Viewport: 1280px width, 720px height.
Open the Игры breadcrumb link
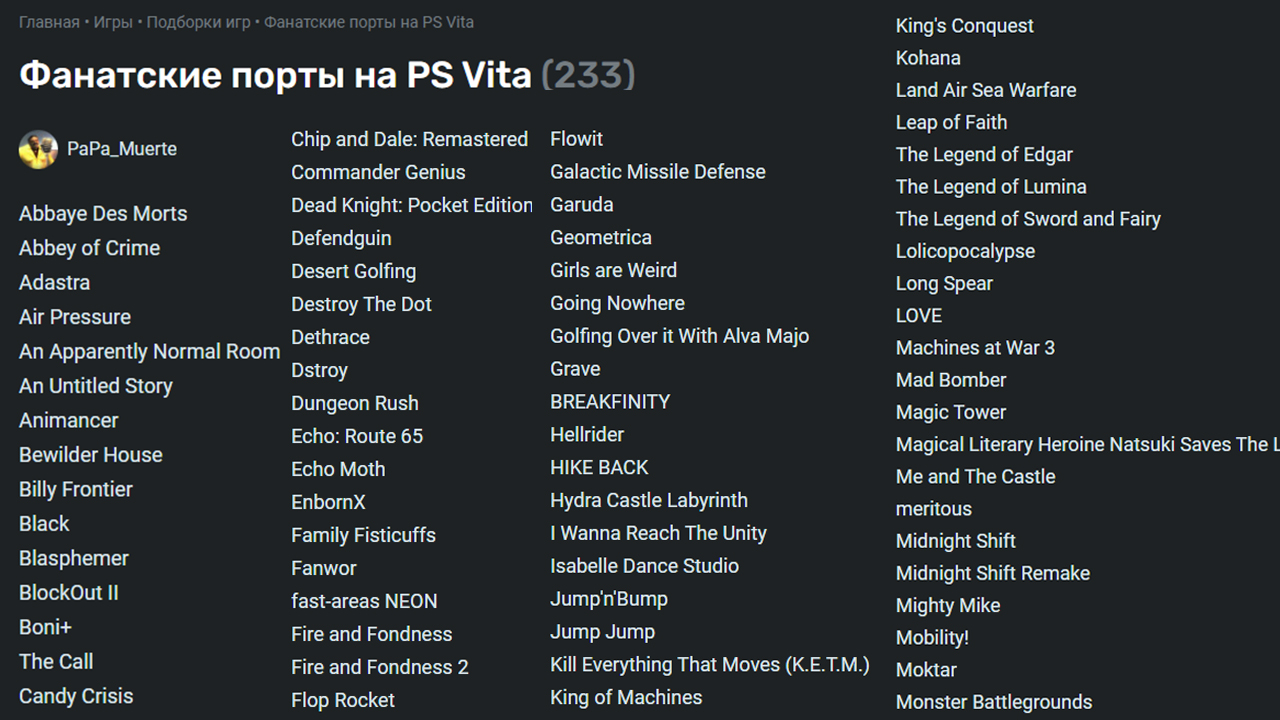pyautogui.click(x=113, y=22)
